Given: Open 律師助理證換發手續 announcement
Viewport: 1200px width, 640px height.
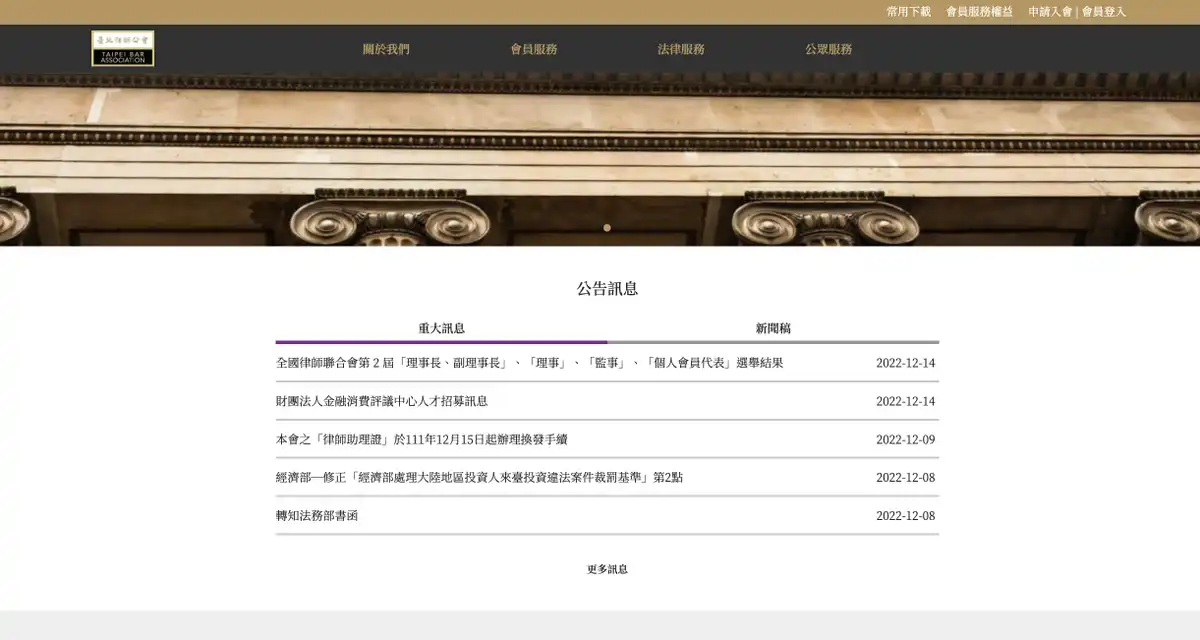Looking at the screenshot, I should (x=422, y=439).
